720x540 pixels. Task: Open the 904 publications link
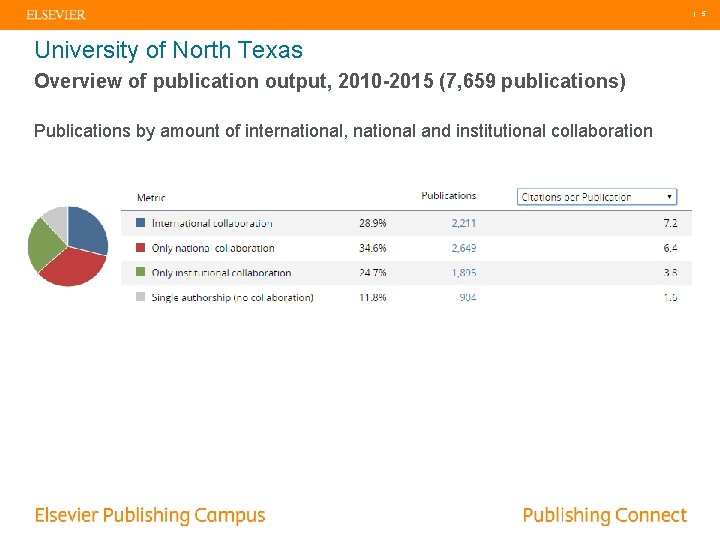467,297
